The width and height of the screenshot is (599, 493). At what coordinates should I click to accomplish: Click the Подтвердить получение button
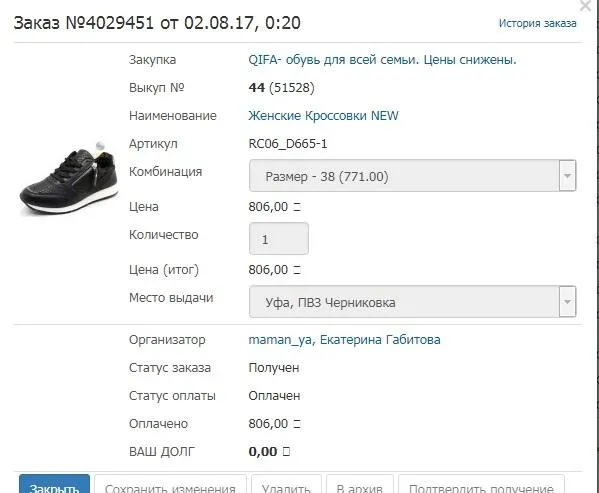coord(481,484)
